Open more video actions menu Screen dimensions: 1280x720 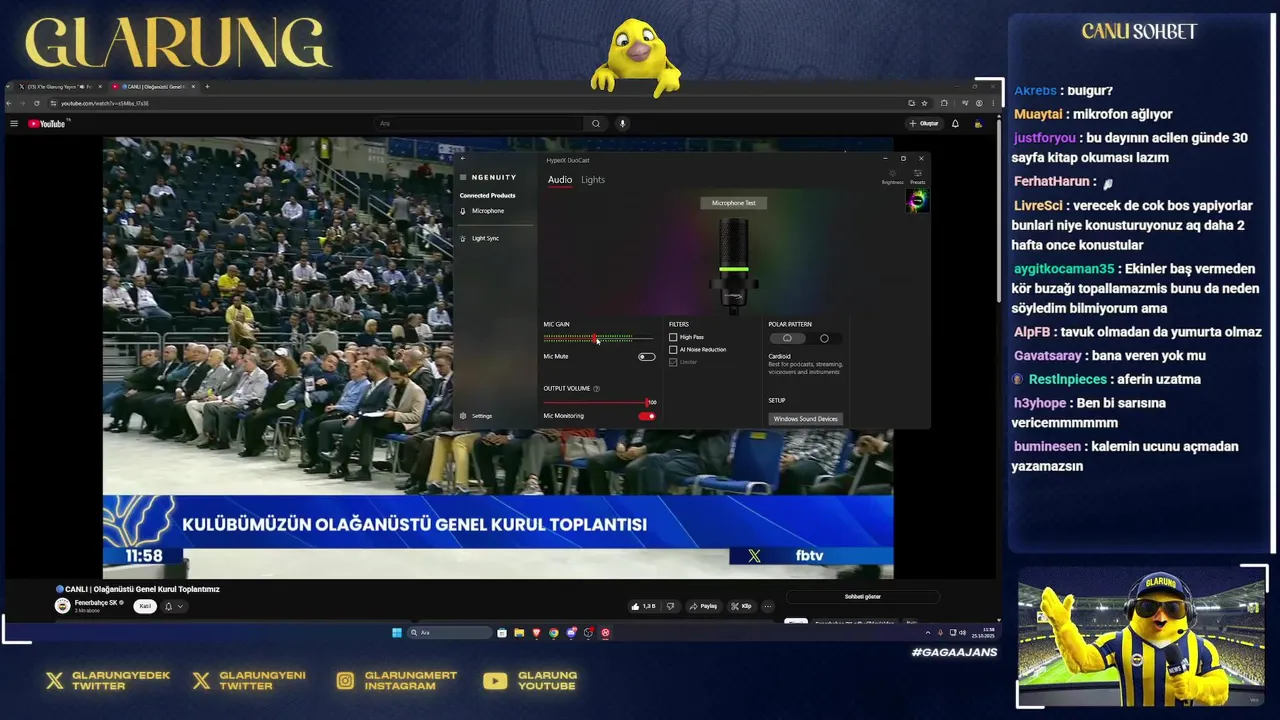tap(767, 606)
